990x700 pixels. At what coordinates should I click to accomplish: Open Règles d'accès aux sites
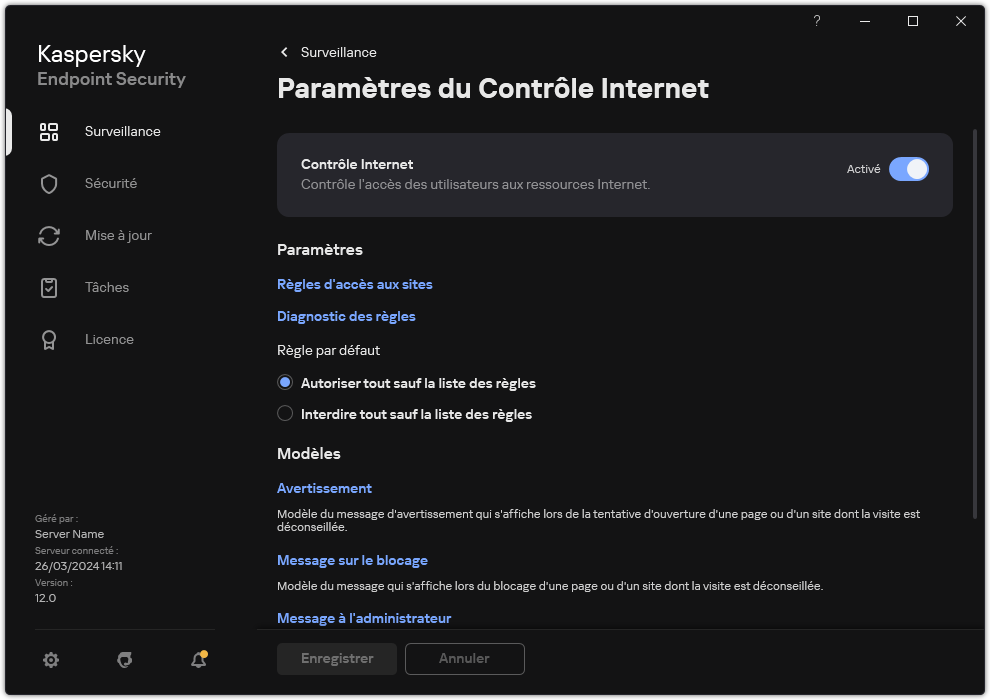tap(355, 284)
